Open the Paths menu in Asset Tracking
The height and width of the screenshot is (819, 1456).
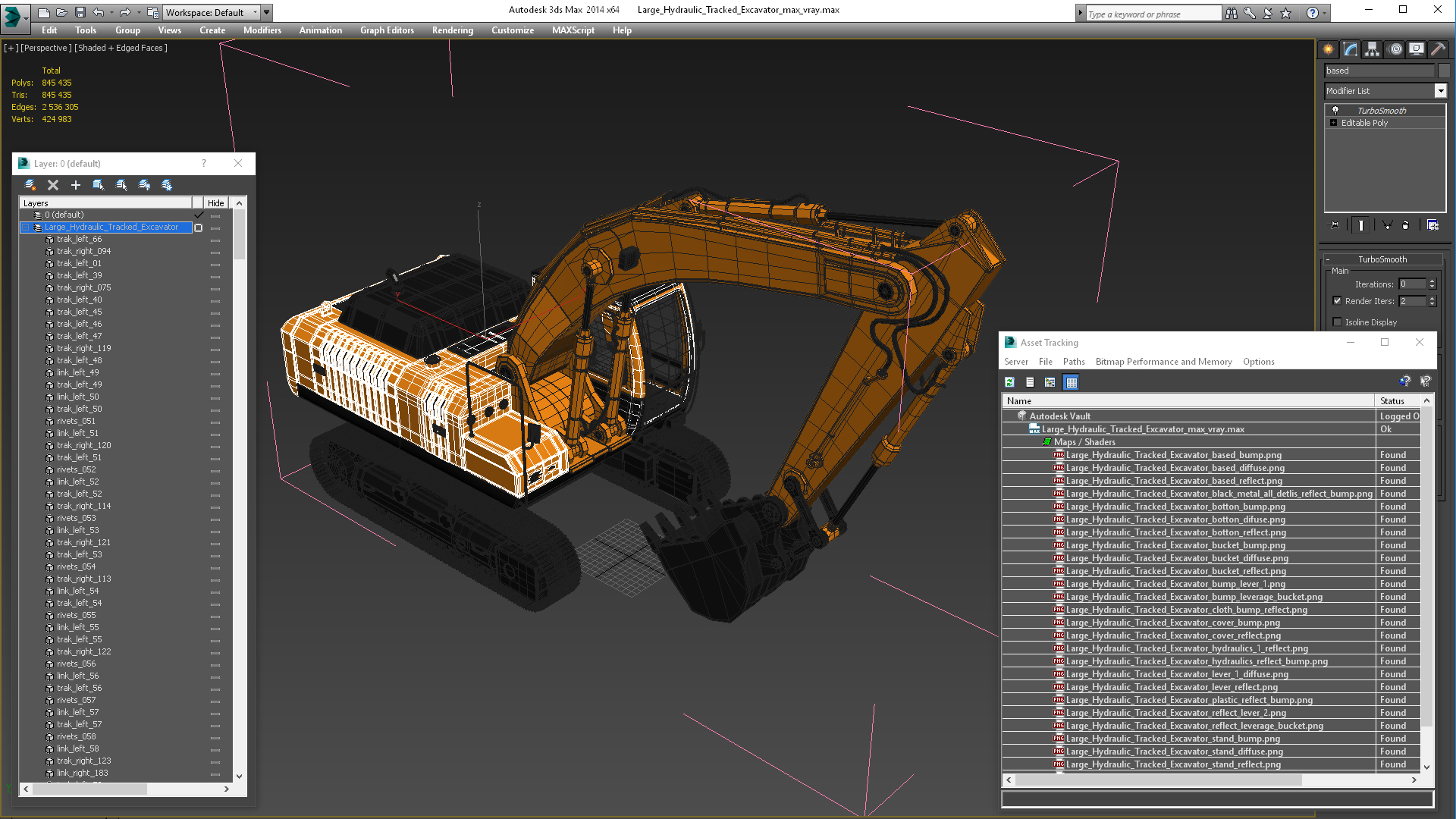(x=1073, y=362)
